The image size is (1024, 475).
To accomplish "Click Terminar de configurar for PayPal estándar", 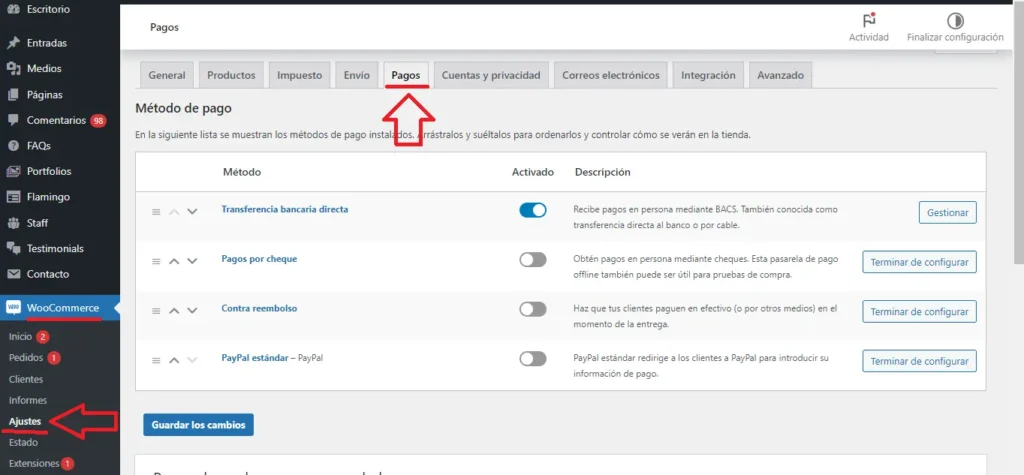I will pos(920,361).
